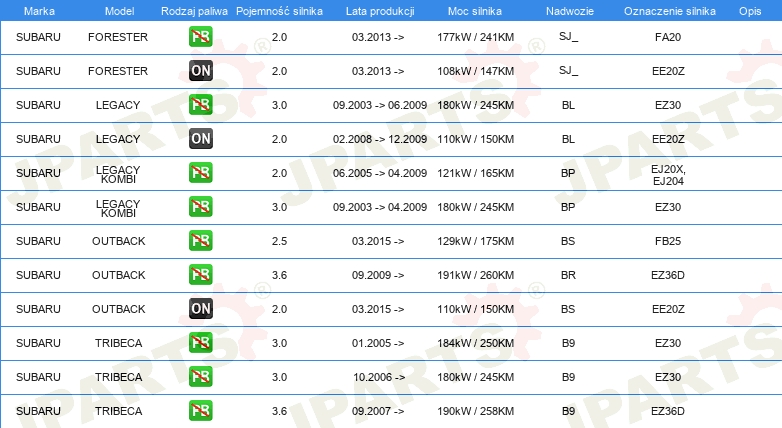
Task: Click the engine code FB25
Action: pyautogui.click(x=668, y=241)
